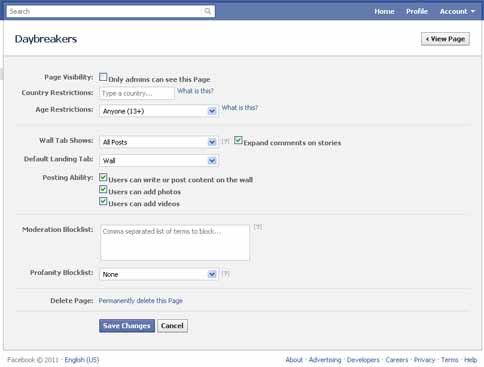Click the search magnifier icon
This screenshot has height=367, width=484.
coord(208,11)
